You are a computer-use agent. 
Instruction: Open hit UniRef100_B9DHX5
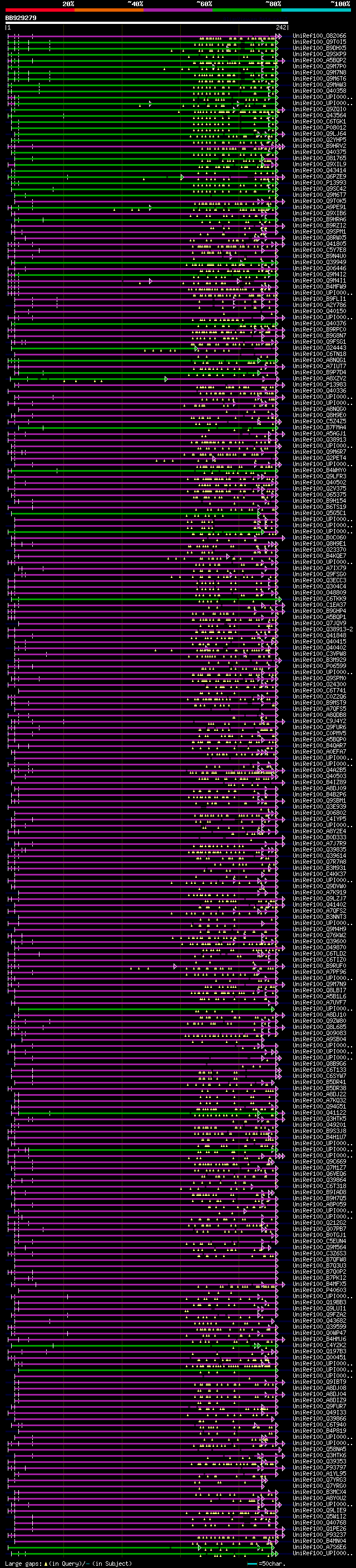click(x=319, y=48)
